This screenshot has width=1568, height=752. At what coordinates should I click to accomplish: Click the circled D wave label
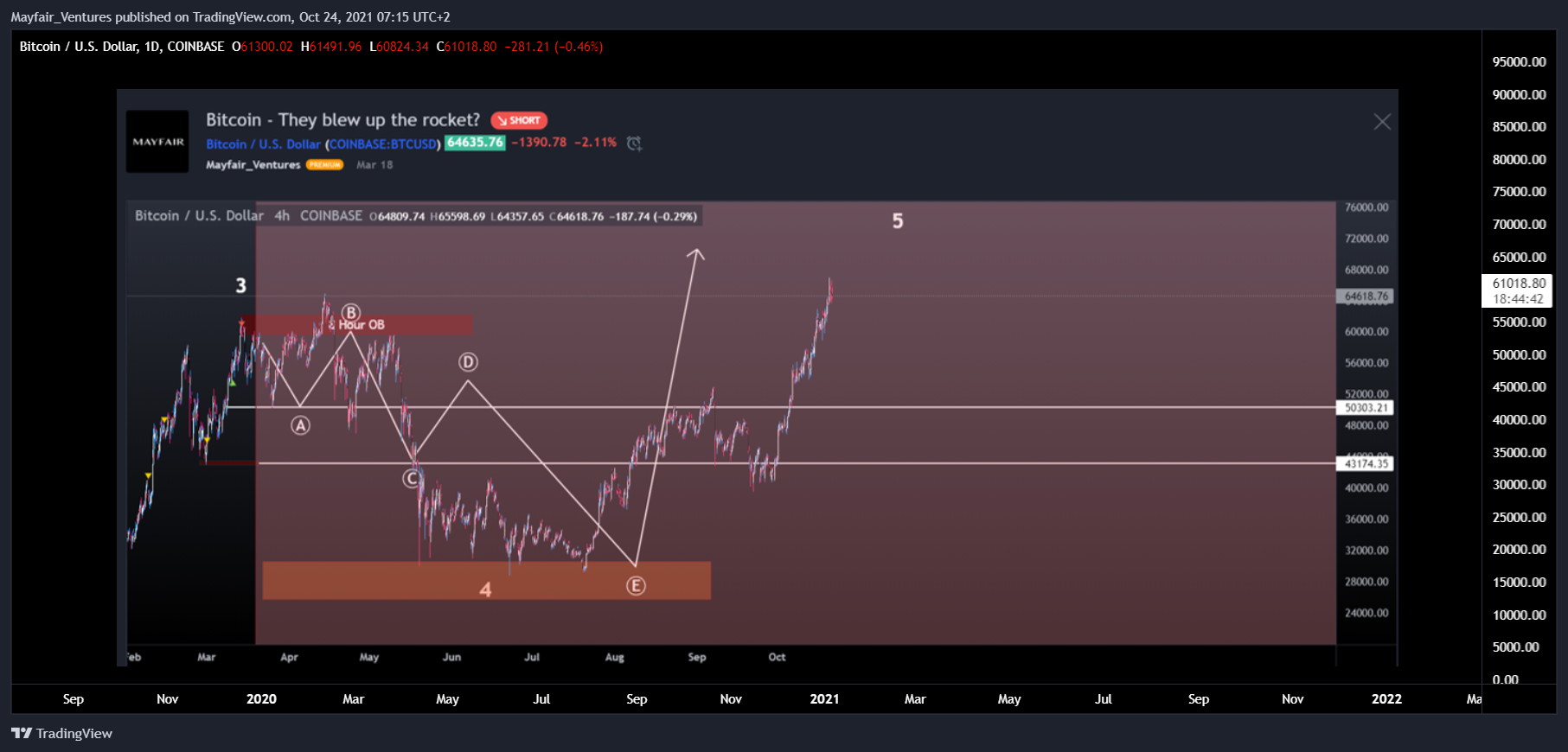pyautogui.click(x=468, y=362)
